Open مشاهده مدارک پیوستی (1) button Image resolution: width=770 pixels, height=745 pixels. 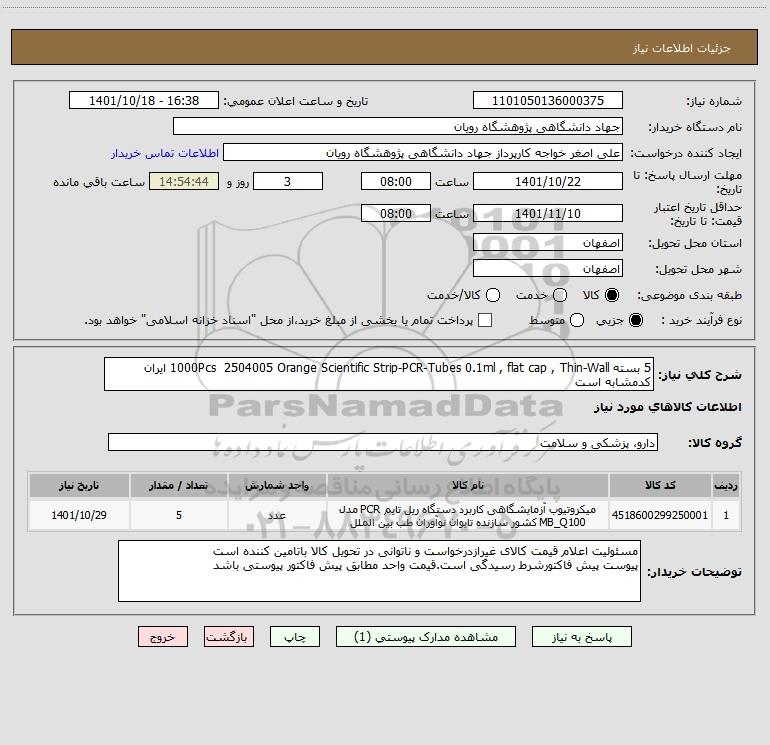point(425,637)
